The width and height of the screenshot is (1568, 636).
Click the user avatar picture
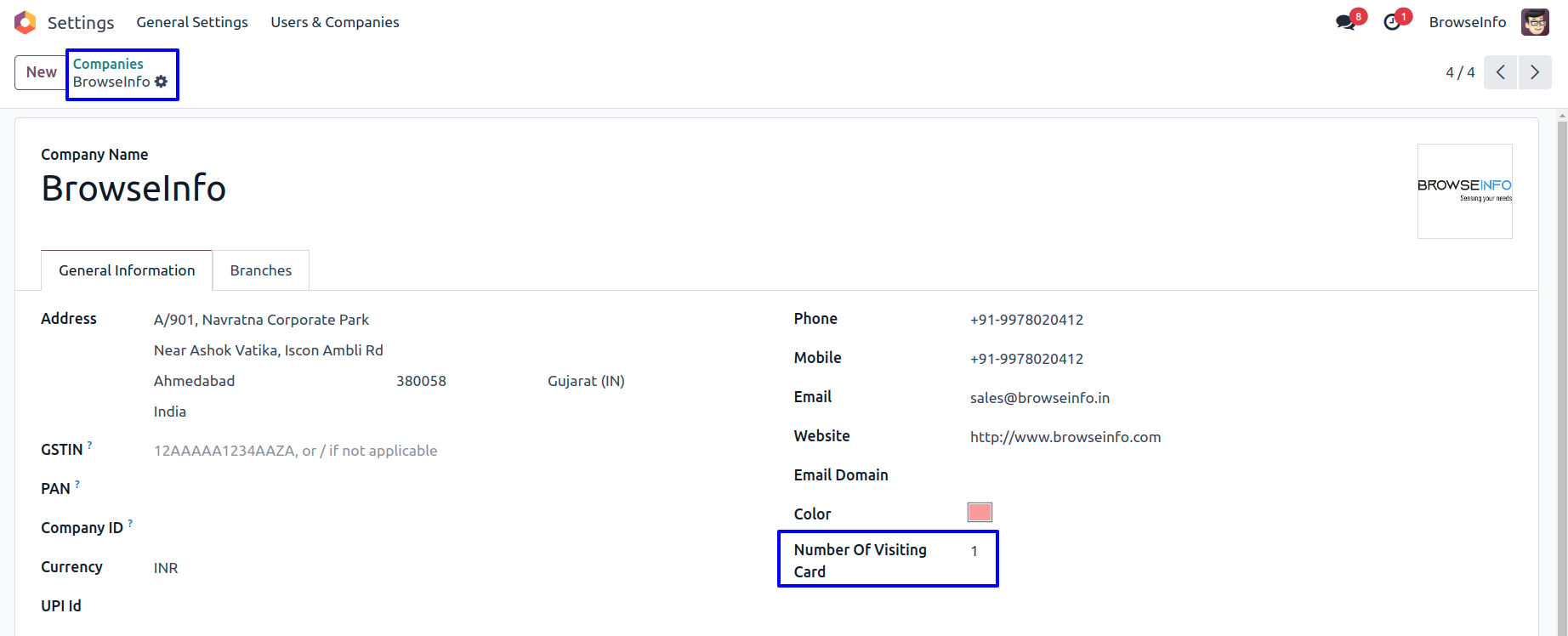coord(1535,22)
